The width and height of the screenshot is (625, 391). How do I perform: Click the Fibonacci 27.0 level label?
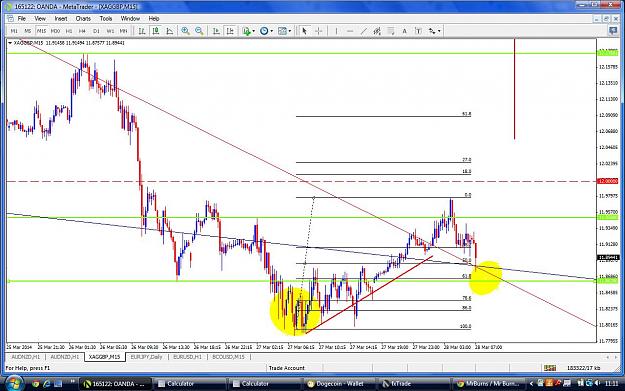466,160
